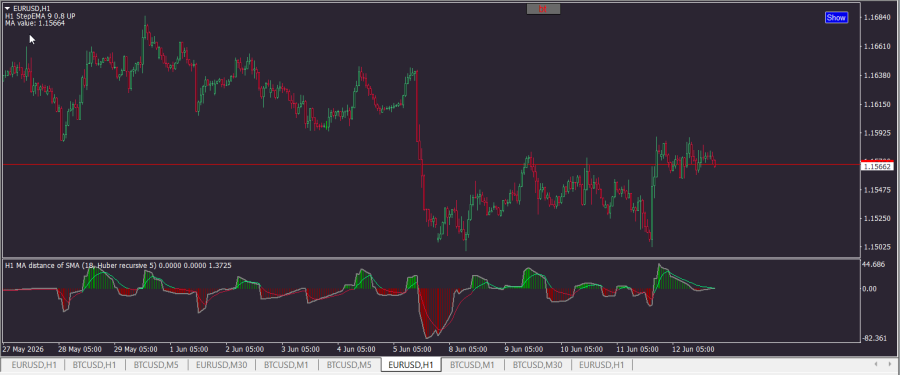Image resolution: width=900 pixels, height=375 pixels.
Task: Click the 1.15925 price axis value
Action: click(x=876, y=133)
